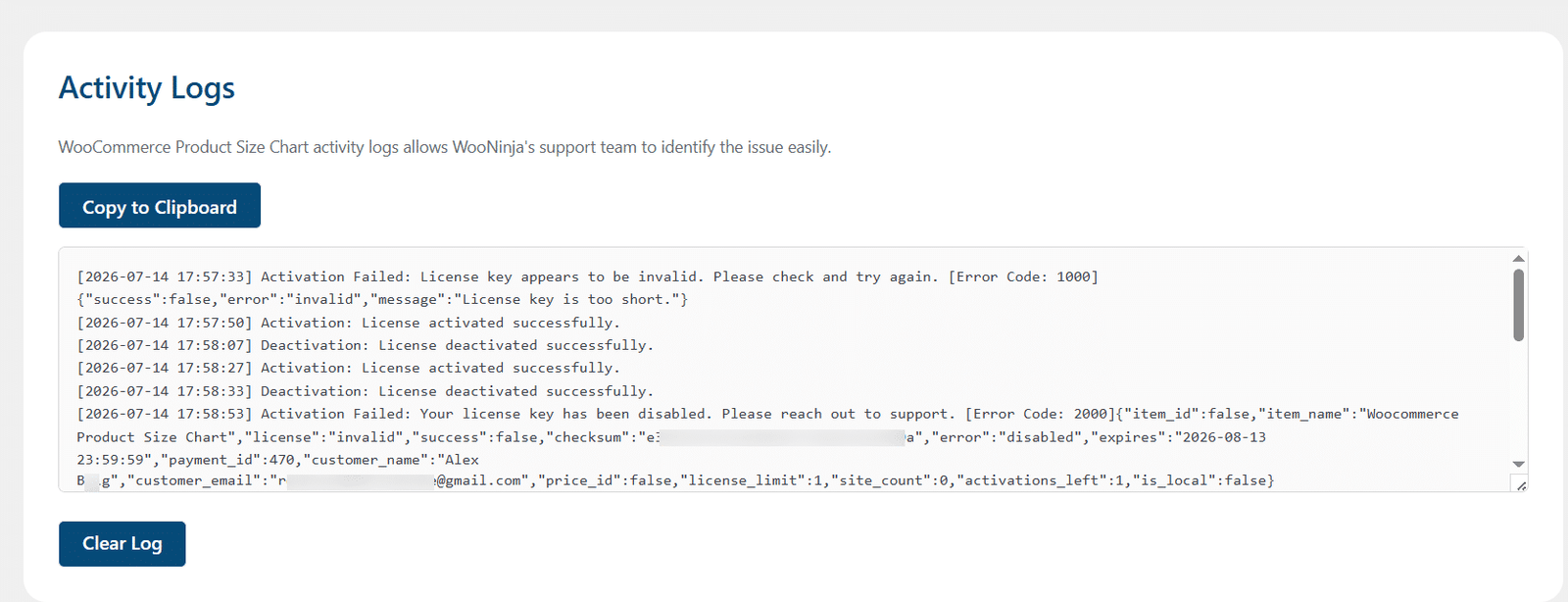Click the log box vertical scrollbar thumb
Screen dimensions: 1568x602
pyautogui.click(x=1518, y=305)
